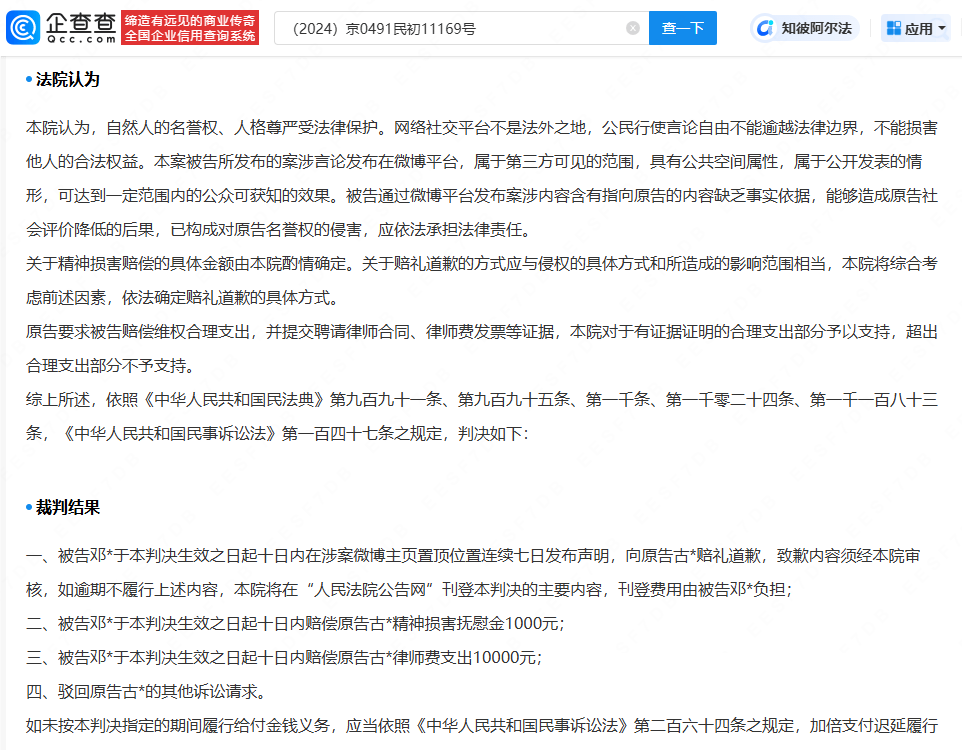Click the line beginning 如未按本判决指定的期间
The width and height of the screenshot is (962, 750).
pos(482,726)
